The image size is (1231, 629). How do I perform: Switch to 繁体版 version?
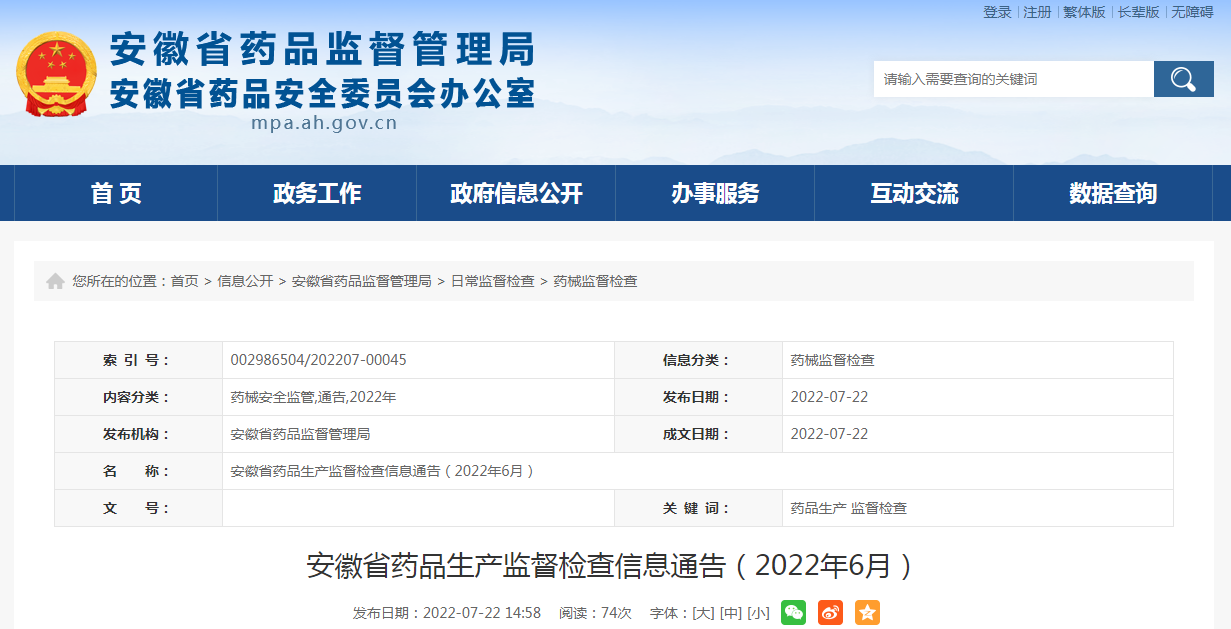pyautogui.click(x=1084, y=12)
